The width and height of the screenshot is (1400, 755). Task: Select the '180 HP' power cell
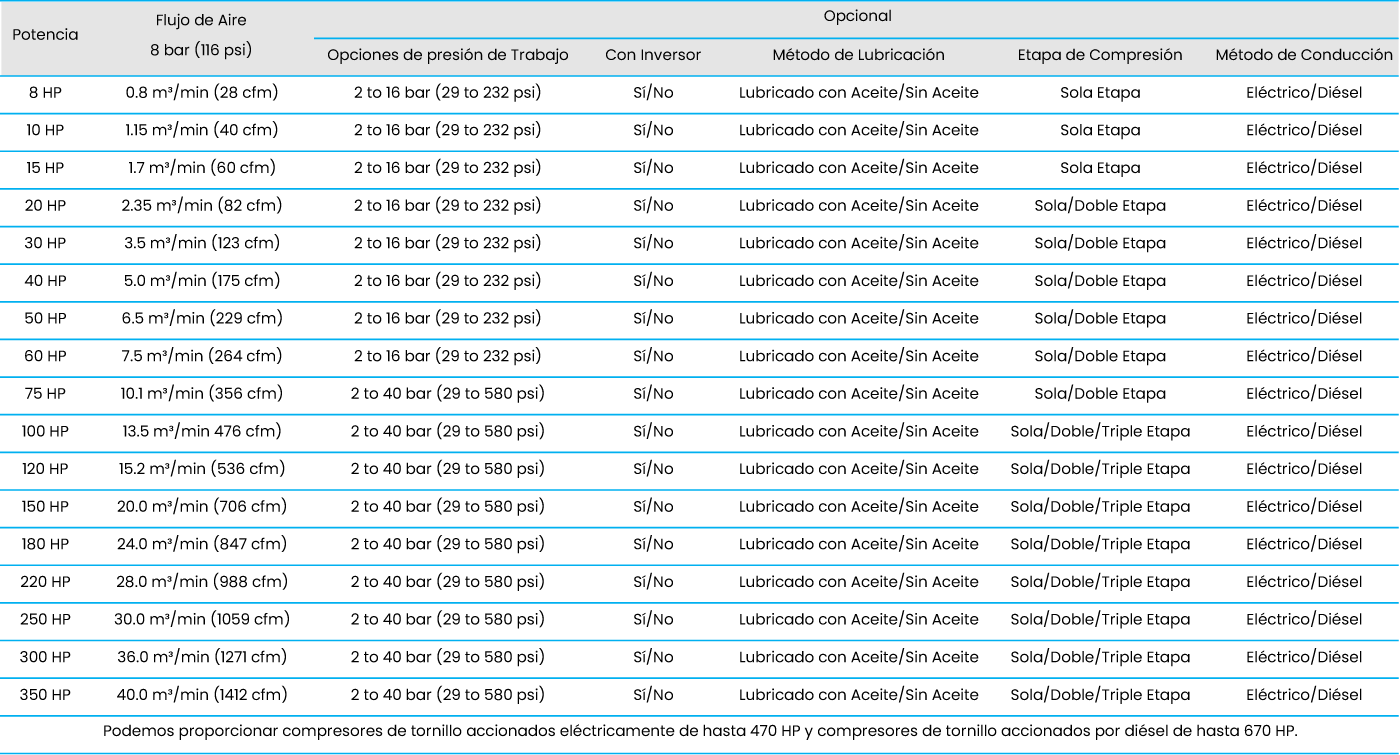(x=45, y=544)
